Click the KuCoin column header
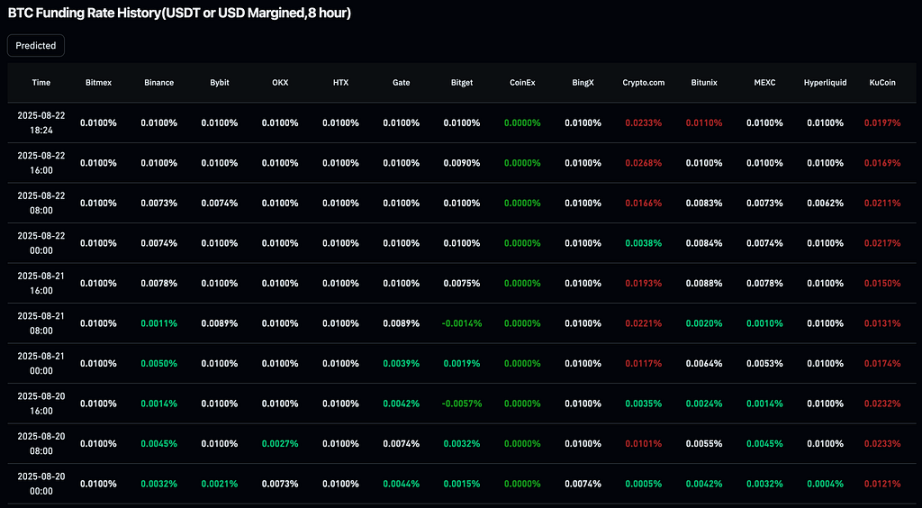922x508 pixels. pos(882,83)
